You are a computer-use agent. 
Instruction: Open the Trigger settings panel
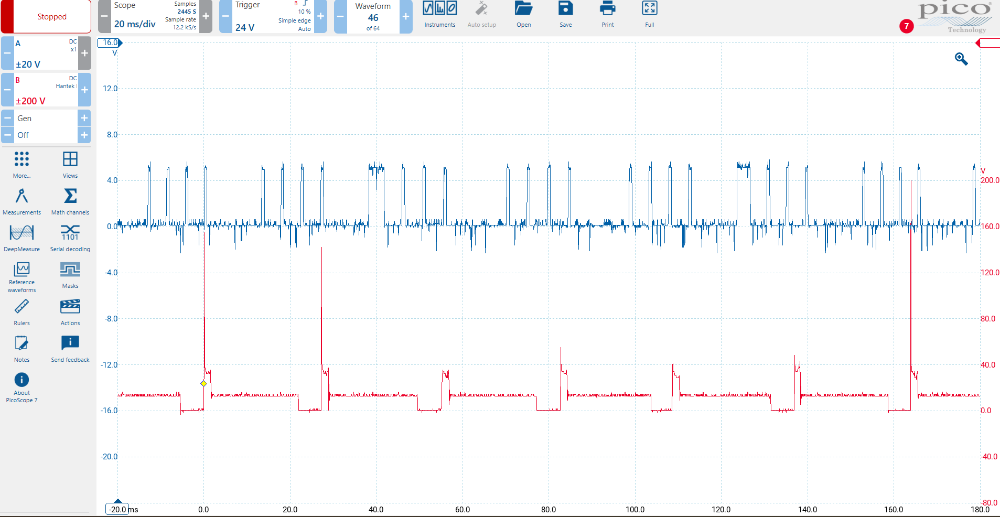pyautogui.click(x=263, y=17)
